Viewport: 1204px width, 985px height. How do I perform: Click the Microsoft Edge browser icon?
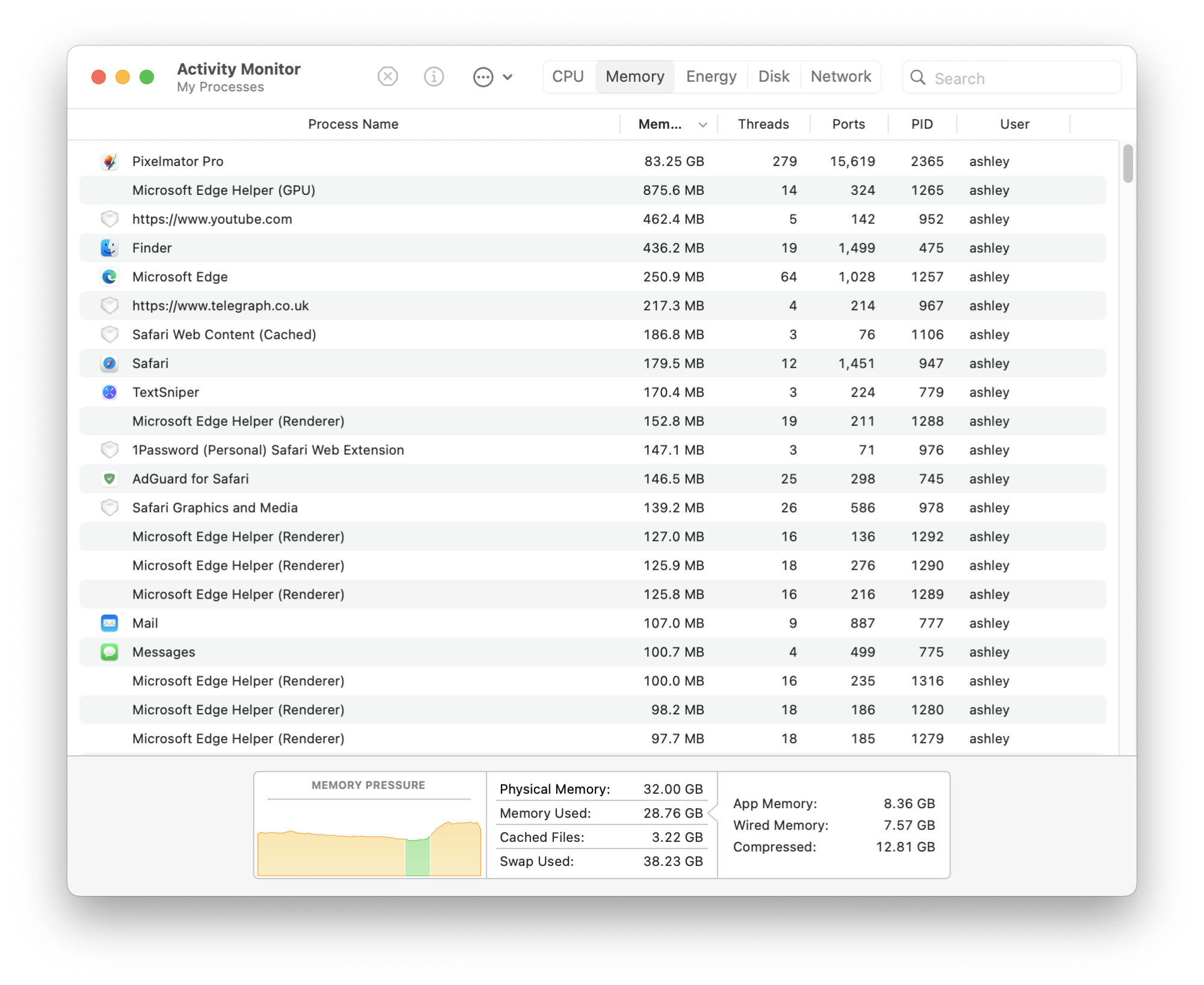[110, 277]
